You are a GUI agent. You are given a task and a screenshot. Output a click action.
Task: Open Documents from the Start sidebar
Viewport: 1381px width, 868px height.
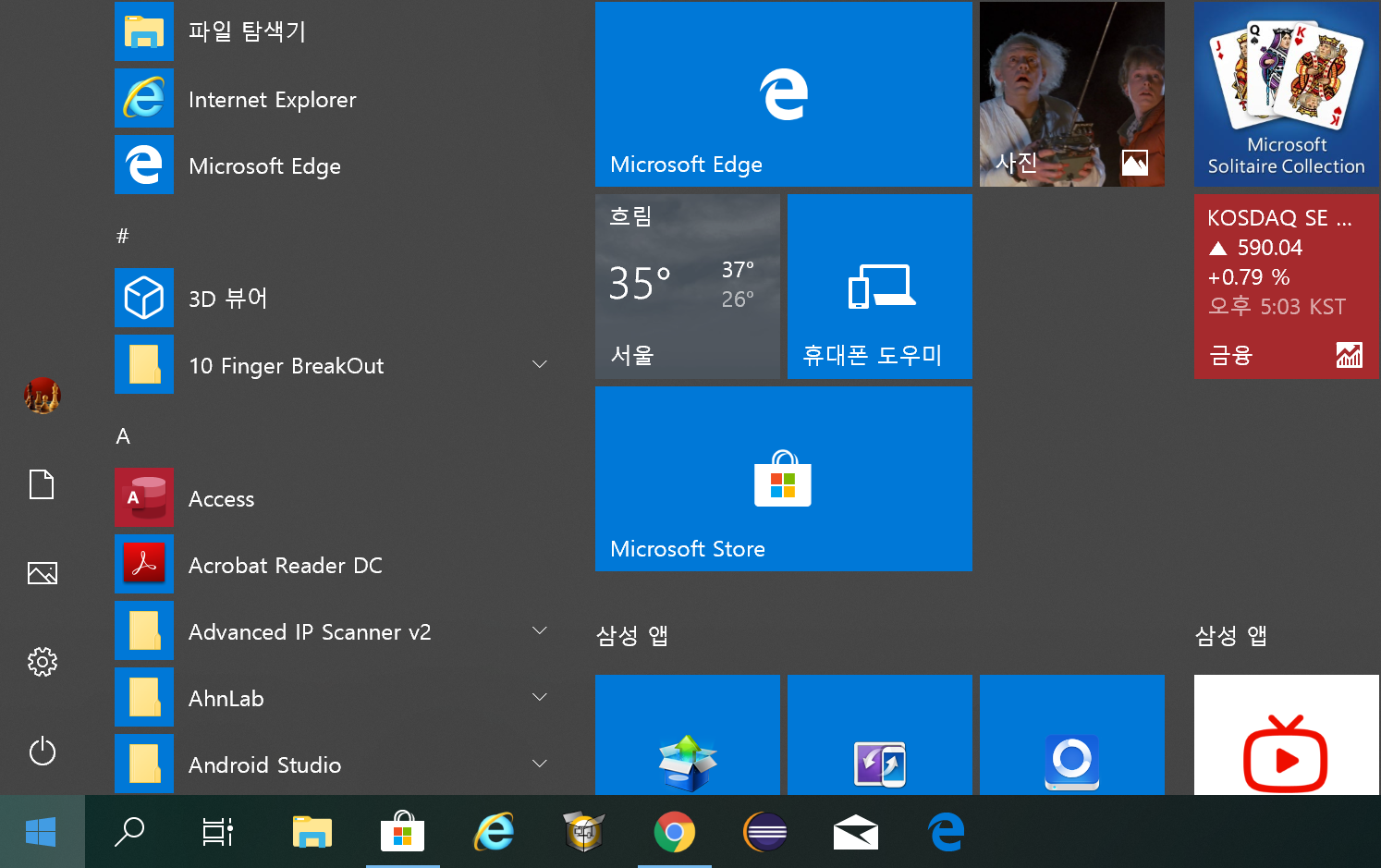(43, 484)
